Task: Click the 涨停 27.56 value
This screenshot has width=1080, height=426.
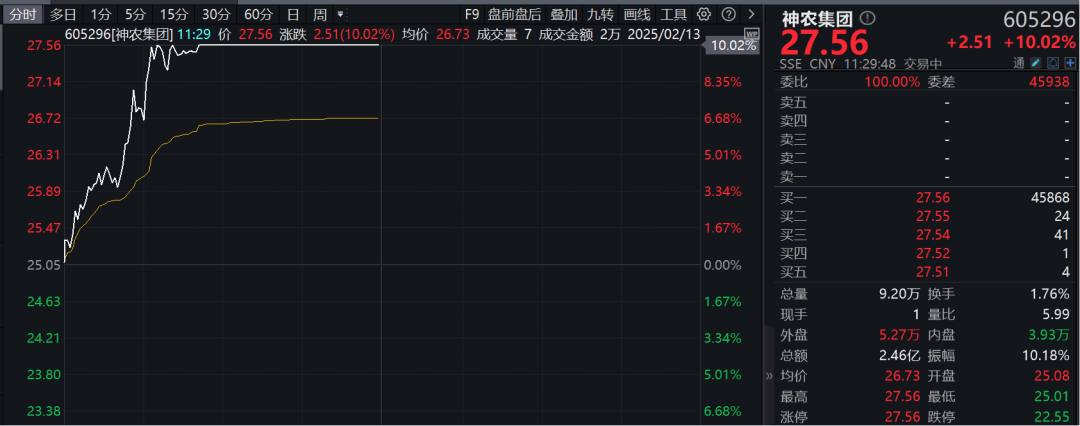Action: [x=902, y=417]
